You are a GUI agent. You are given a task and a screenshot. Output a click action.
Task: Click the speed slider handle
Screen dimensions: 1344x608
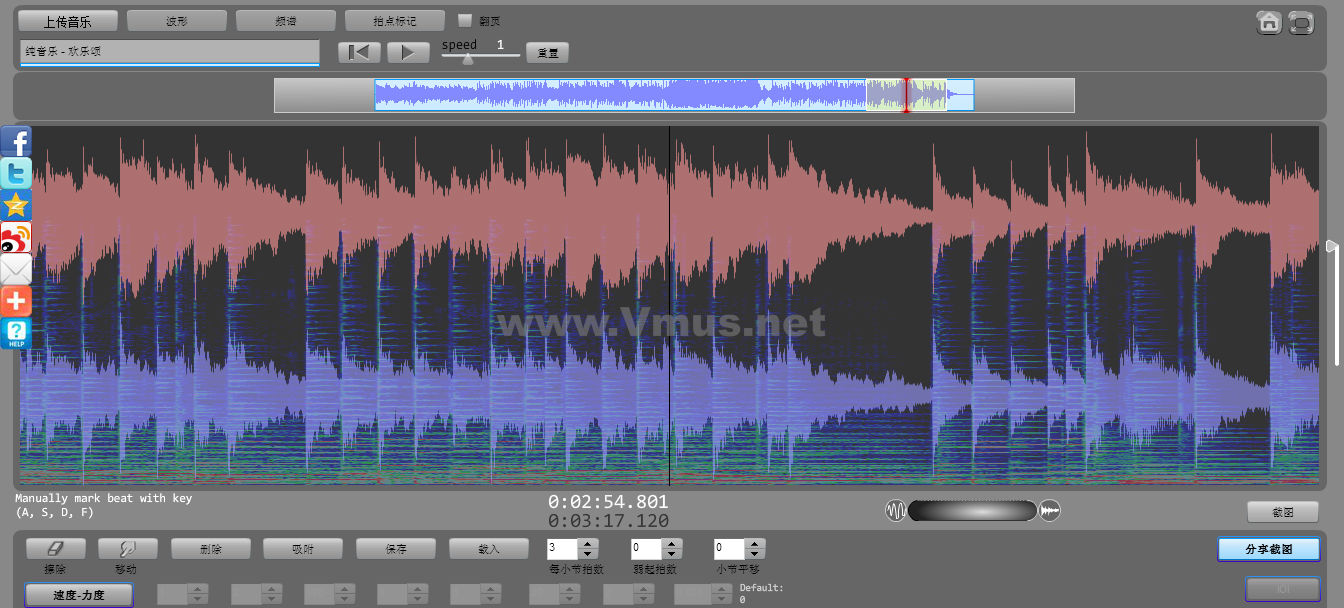point(467,58)
